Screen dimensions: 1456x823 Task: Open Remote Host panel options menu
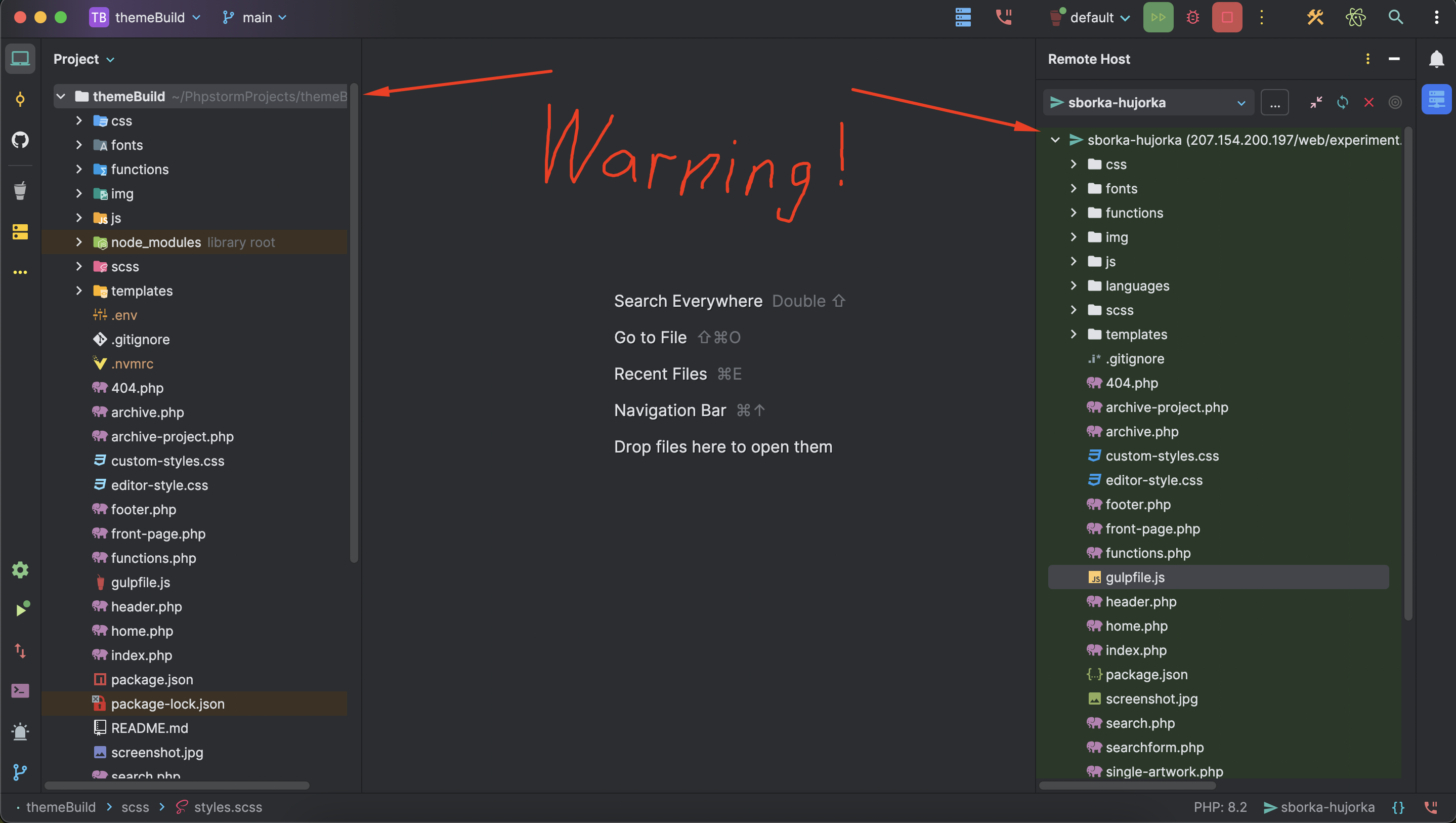1368,59
